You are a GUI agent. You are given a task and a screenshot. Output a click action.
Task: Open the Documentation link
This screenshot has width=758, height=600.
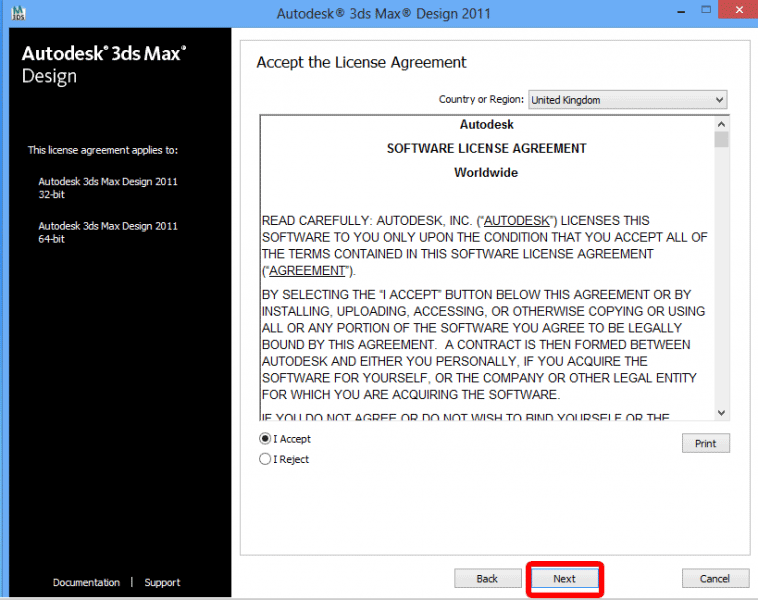(86, 583)
